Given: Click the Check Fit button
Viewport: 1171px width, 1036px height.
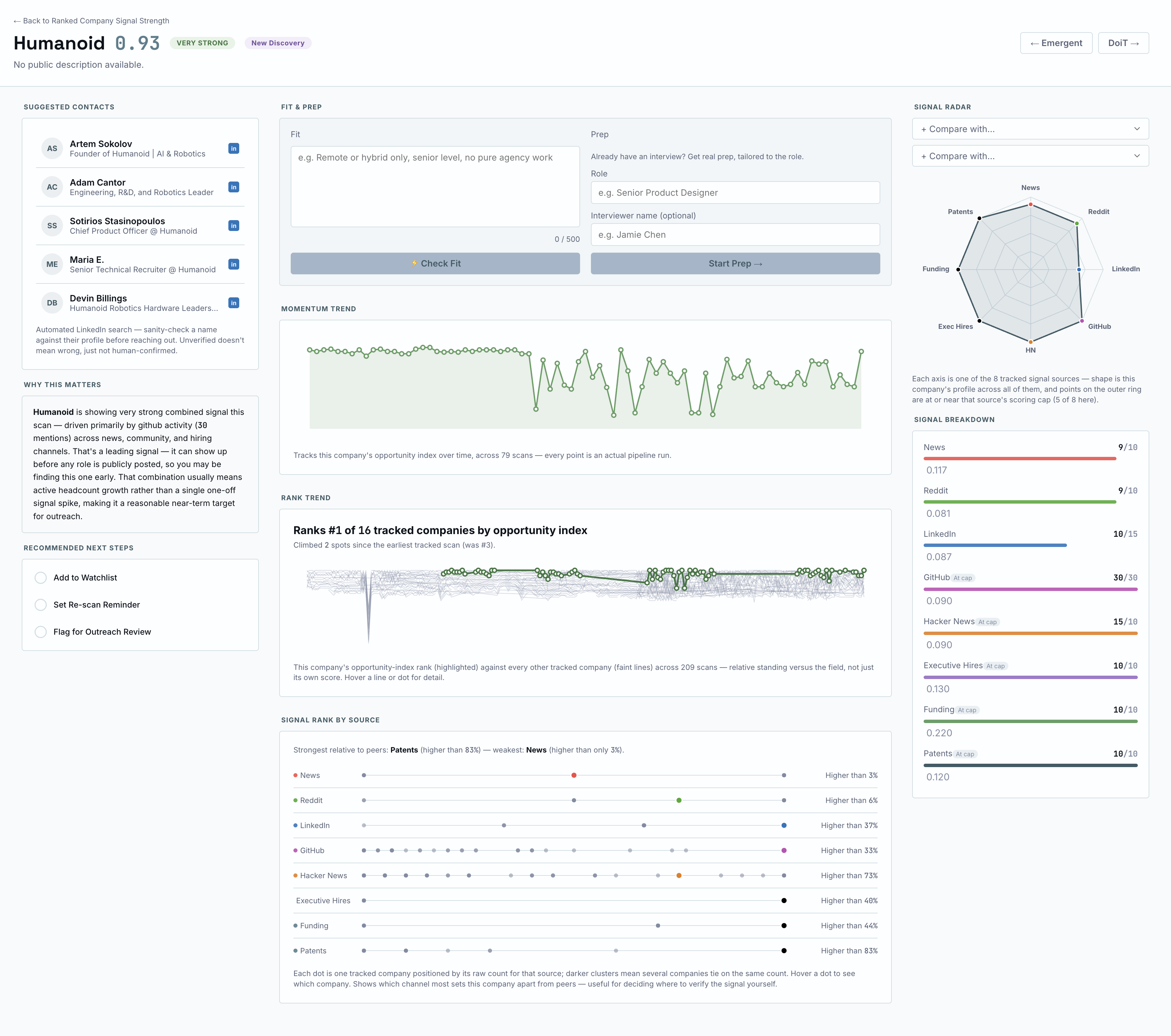Looking at the screenshot, I should (x=435, y=263).
